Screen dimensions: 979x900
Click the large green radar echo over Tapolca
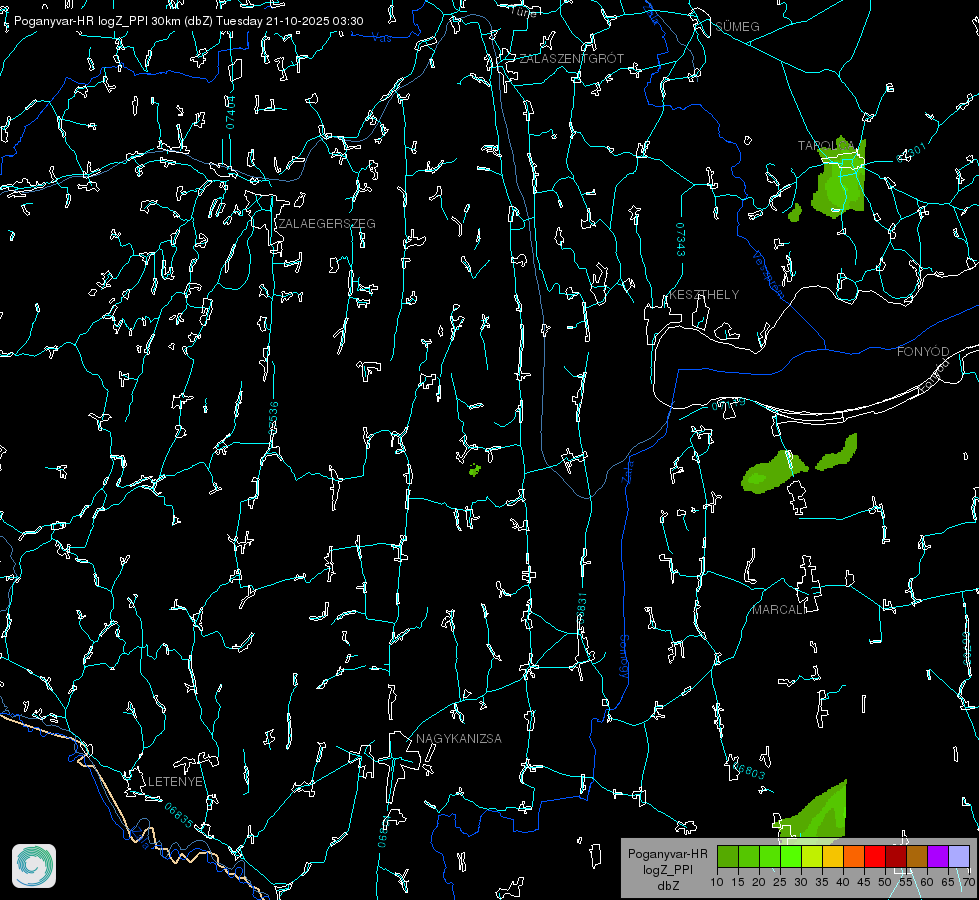tap(840, 178)
